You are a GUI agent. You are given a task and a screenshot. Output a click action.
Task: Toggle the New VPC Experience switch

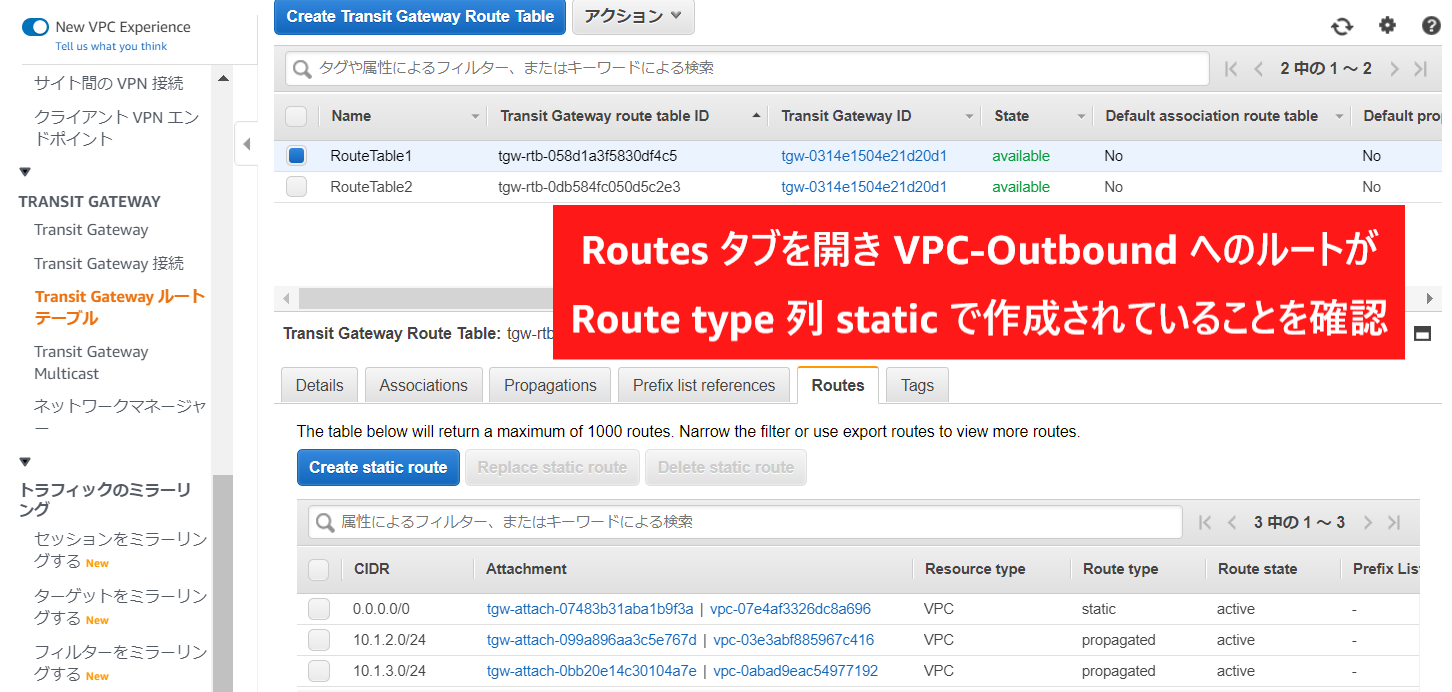tap(35, 27)
